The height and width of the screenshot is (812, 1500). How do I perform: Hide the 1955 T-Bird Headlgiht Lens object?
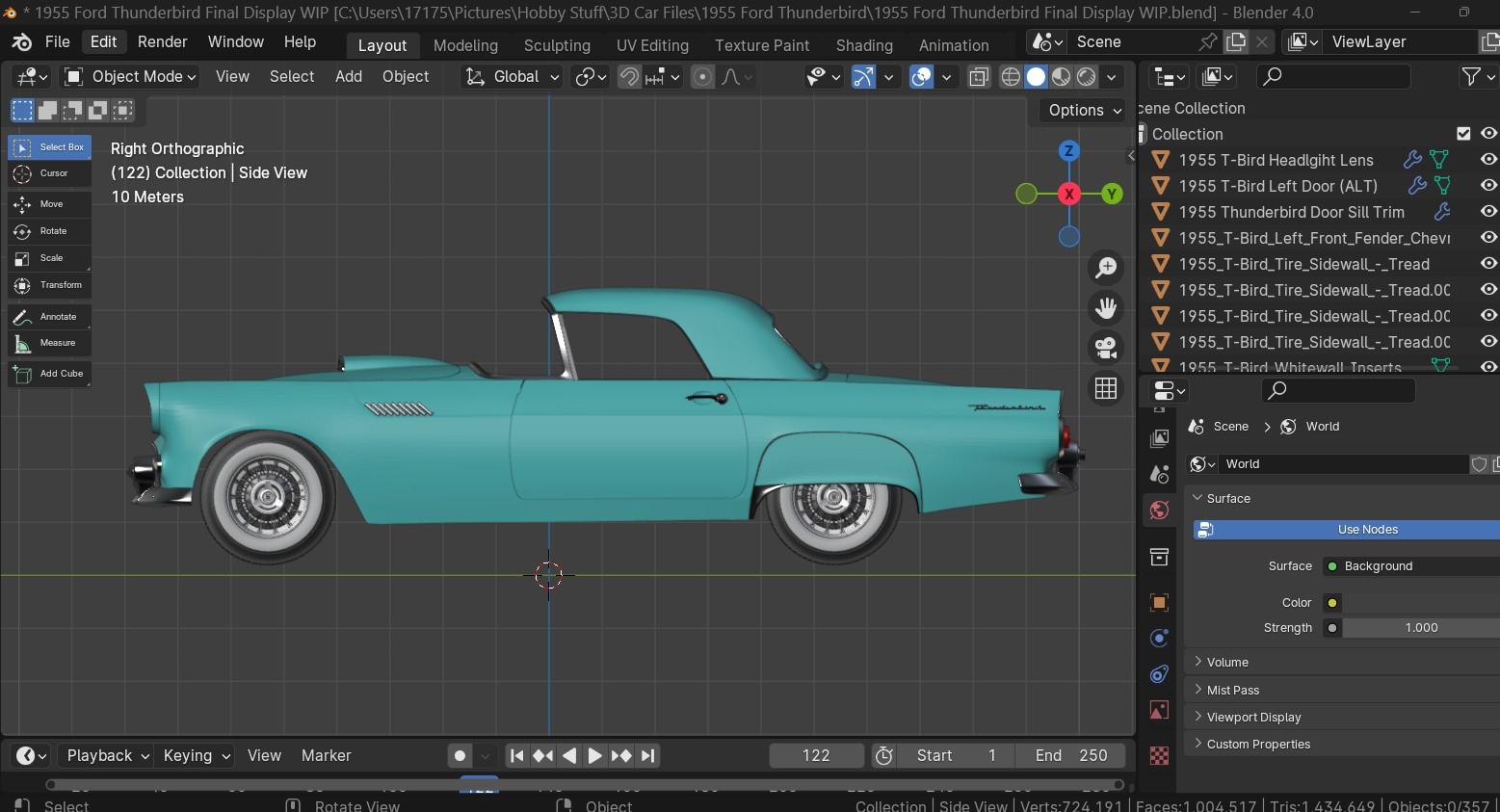tap(1488, 160)
